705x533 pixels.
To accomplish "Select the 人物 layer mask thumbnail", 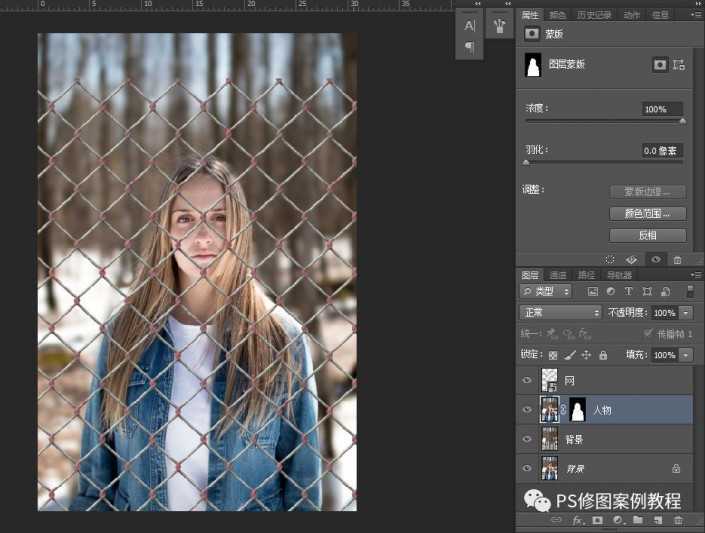I will (x=577, y=409).
